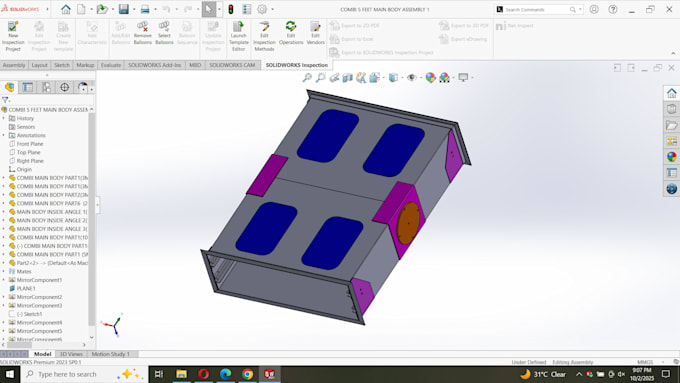Image resolution: width=680 pixels, height=383 pixels.
Task: Open File Explorer folder icon in task pane
Action: click(671, 125)
